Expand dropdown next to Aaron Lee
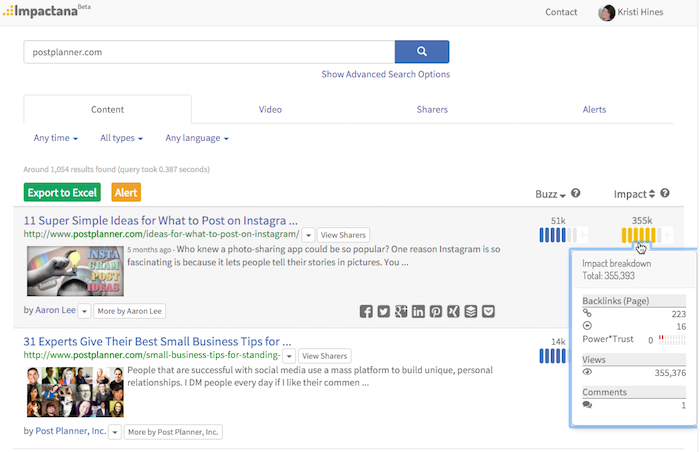 [x=84, y=311]
